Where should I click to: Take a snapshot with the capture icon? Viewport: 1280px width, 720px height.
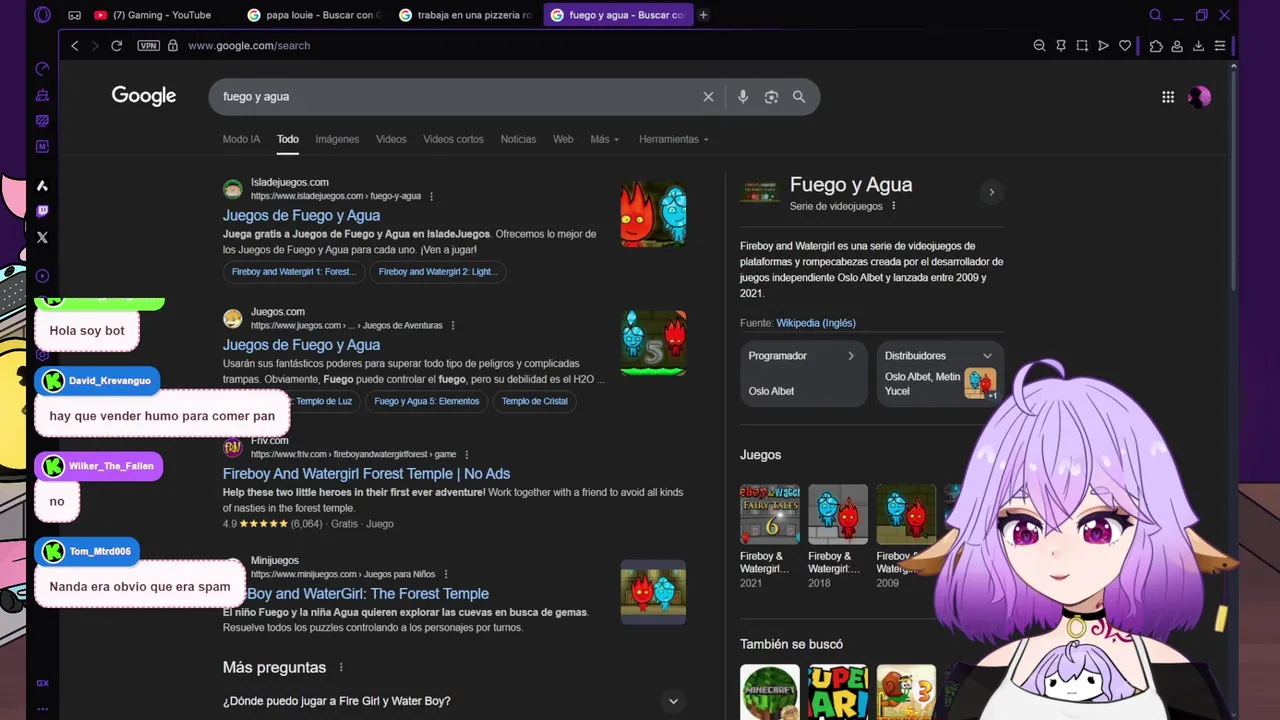(1082, 46)
